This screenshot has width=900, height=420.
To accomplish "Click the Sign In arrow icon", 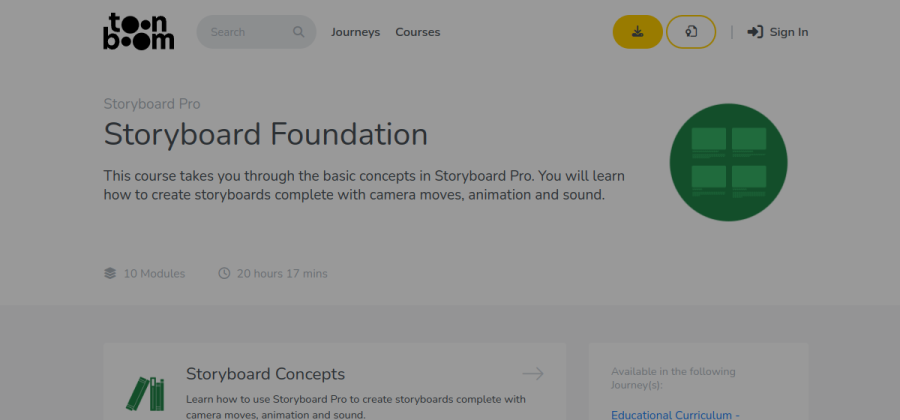I will tap(755, 32).
